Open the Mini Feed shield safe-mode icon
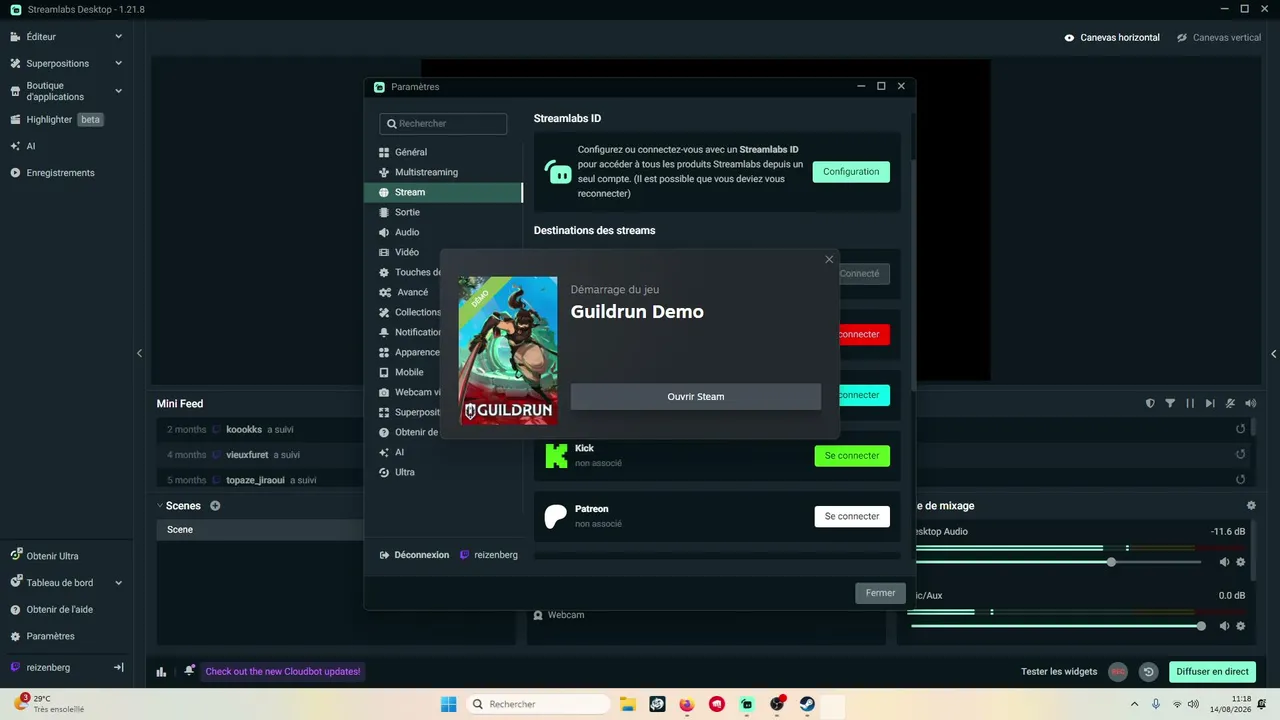This screenshot has height=720, width=1280. (x=1150, y=403)
